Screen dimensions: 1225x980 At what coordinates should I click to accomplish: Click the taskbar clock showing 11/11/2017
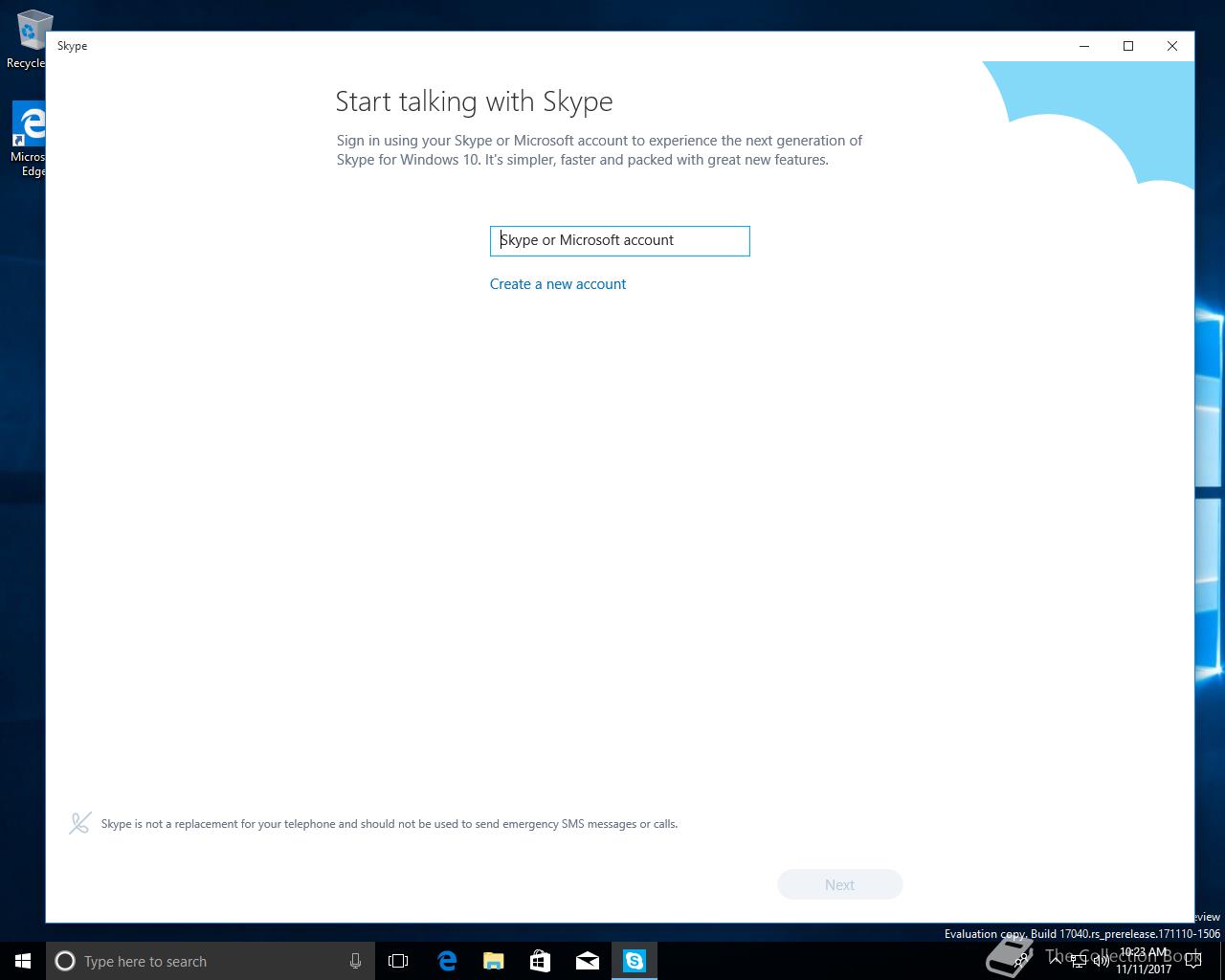pyautogui.click(x=1144, y=961)
